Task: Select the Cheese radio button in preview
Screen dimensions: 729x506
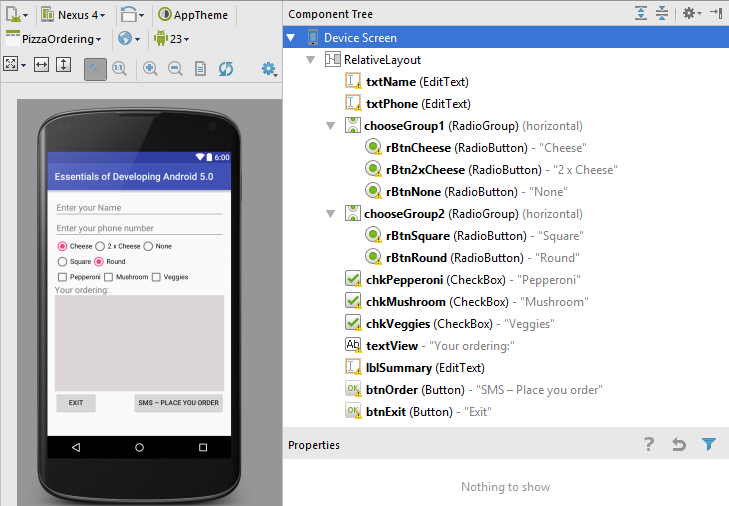Action: click(x=74, y=246)
